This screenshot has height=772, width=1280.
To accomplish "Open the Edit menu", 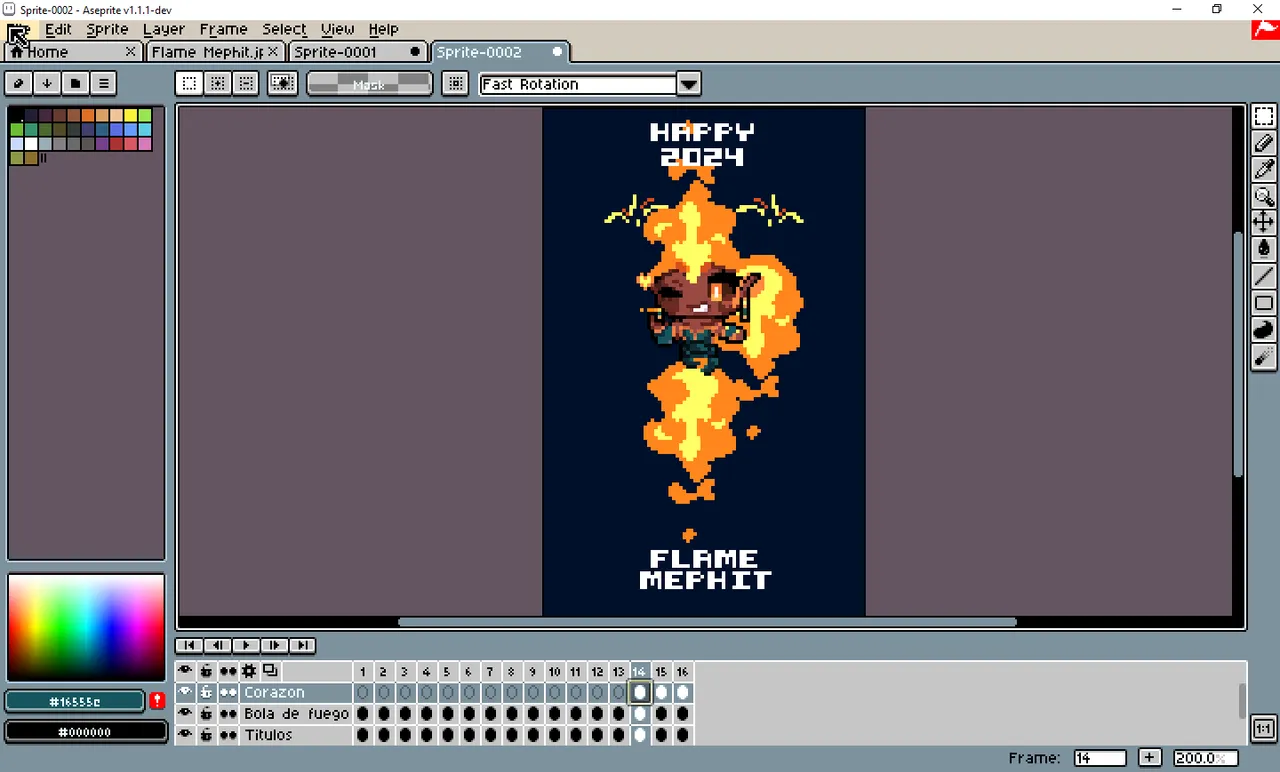I will [x=58, y=29].
